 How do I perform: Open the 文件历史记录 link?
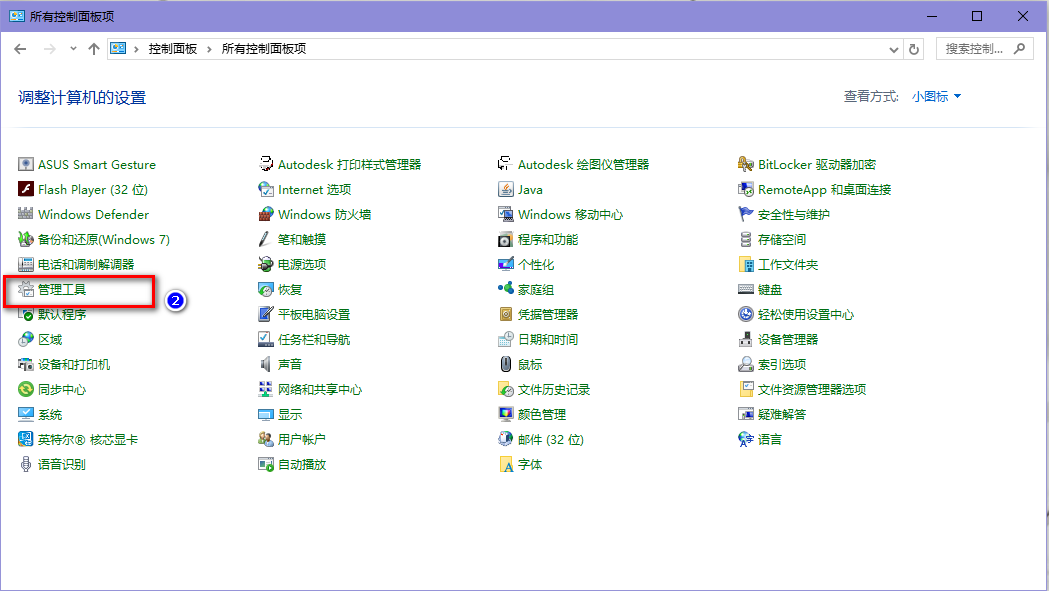[x=554, y=390]
